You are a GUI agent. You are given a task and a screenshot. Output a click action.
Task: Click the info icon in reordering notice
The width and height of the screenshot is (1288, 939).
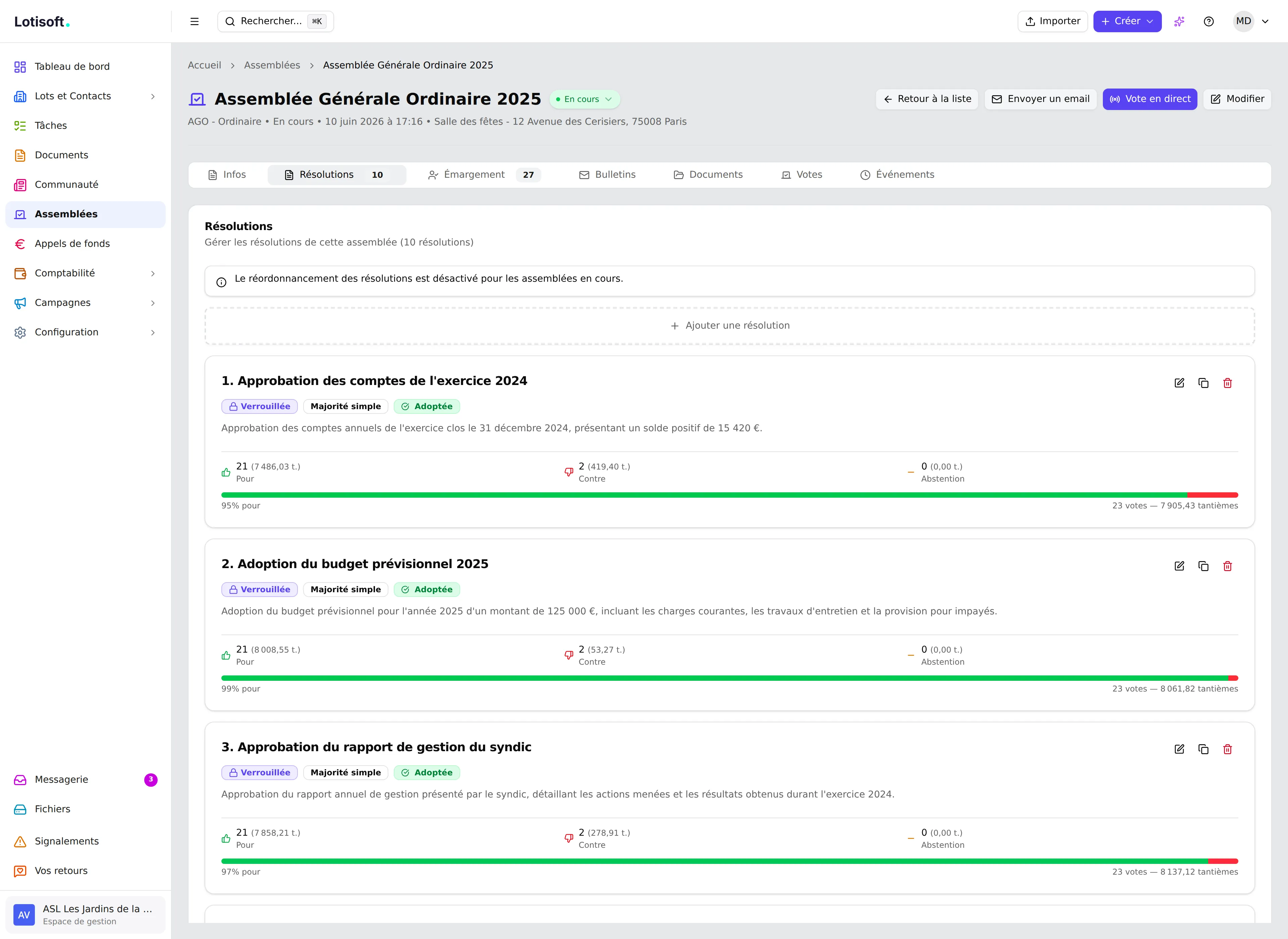coord(221,282)
